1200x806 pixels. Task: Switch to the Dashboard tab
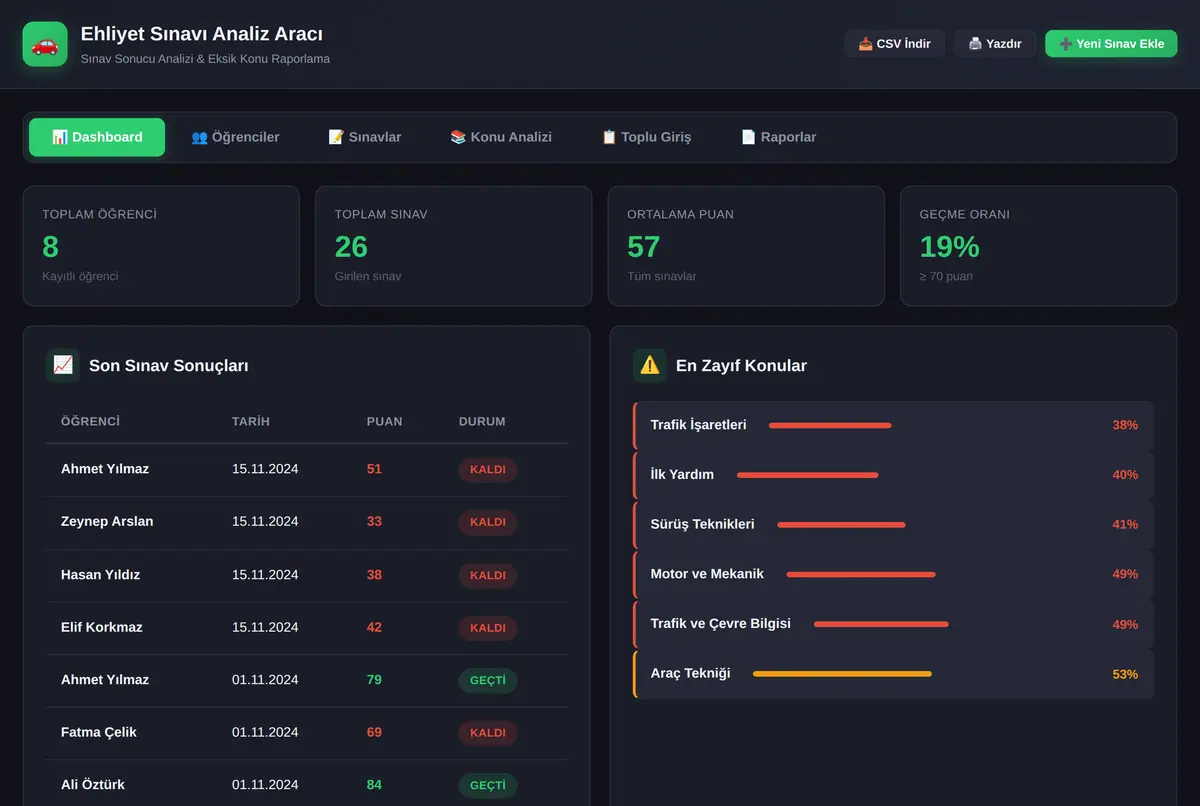[97, 137]
